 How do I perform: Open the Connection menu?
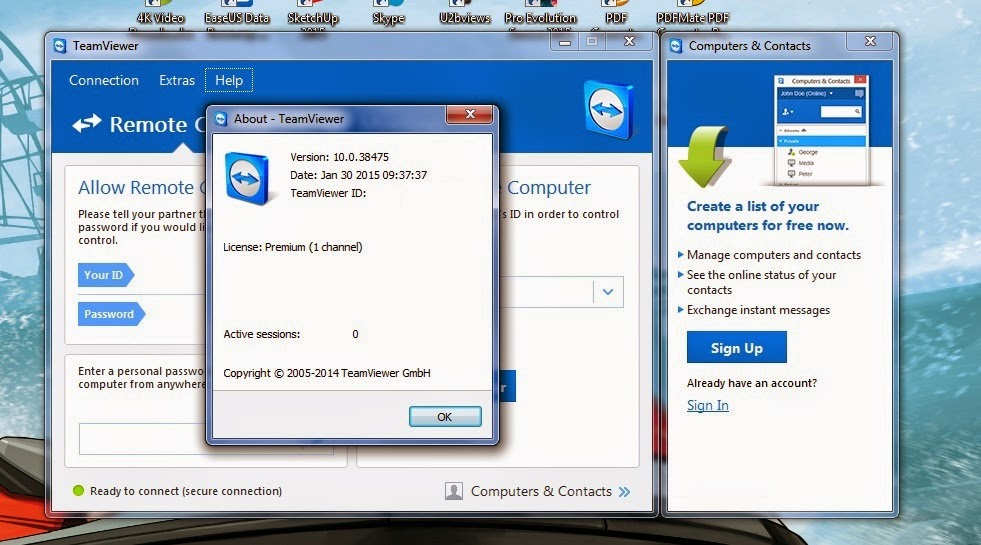pyautogui.click(x=104, y=80)
